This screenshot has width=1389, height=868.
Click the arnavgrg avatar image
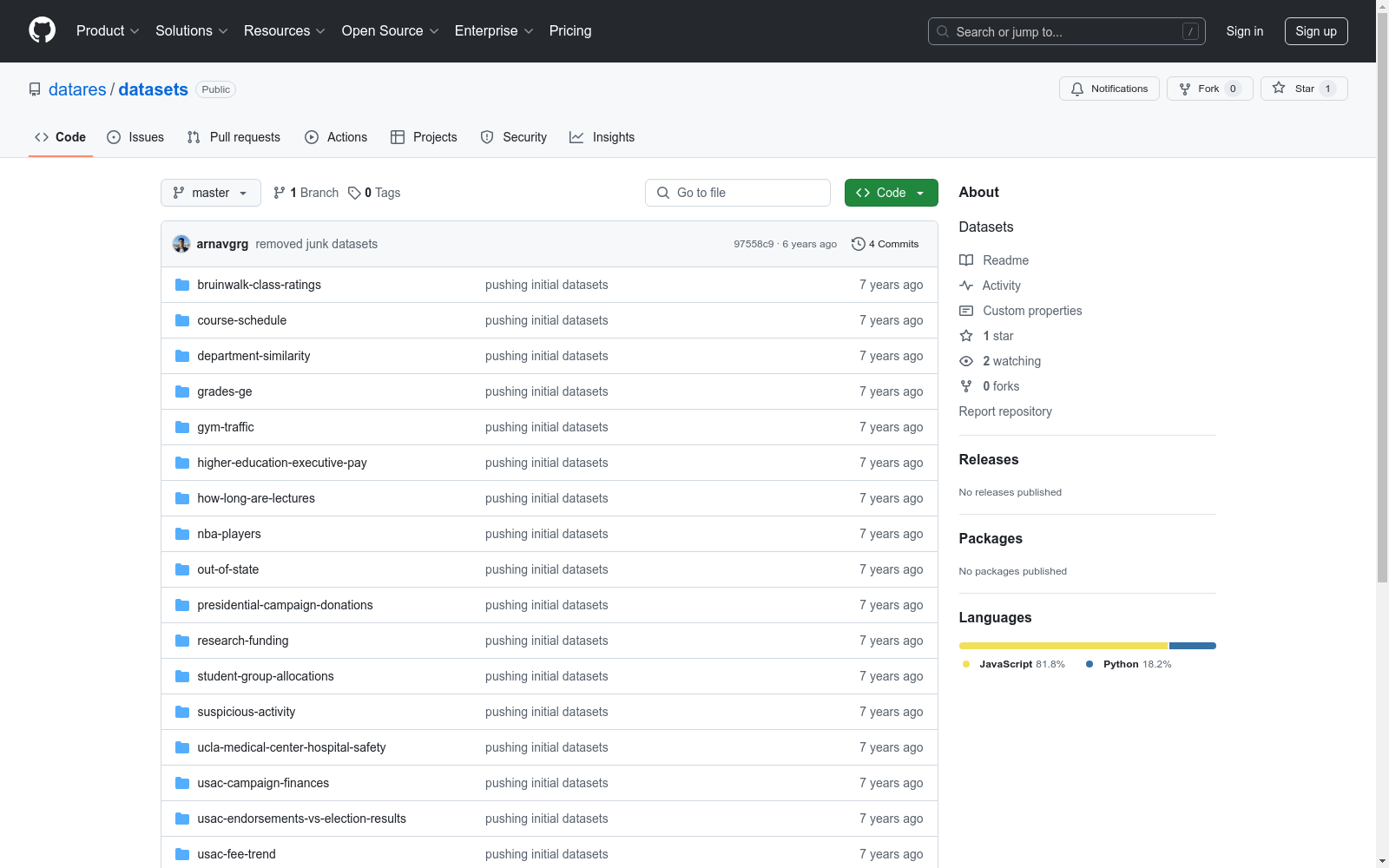coord(181,244)
